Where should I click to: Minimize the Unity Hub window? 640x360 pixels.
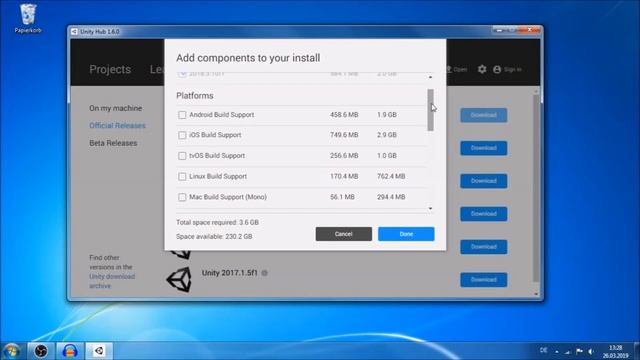(499, 30)
